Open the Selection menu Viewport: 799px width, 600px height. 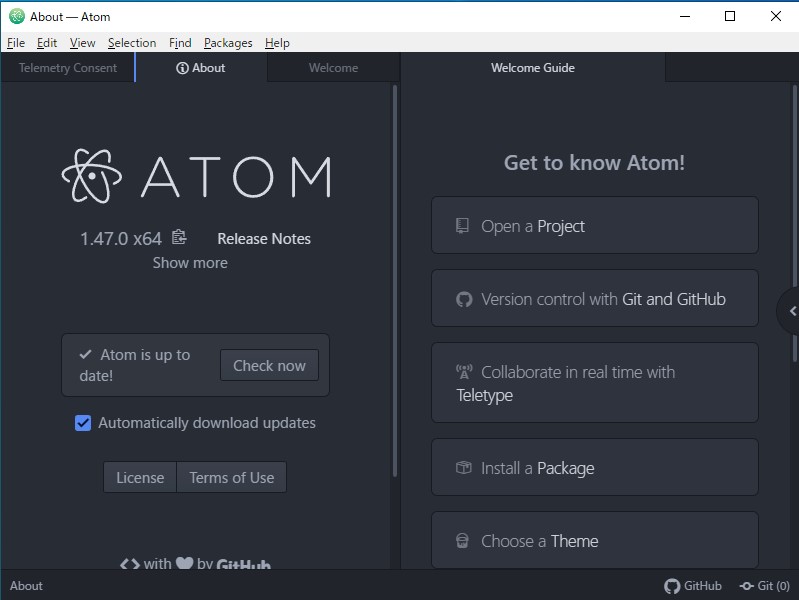132,43
